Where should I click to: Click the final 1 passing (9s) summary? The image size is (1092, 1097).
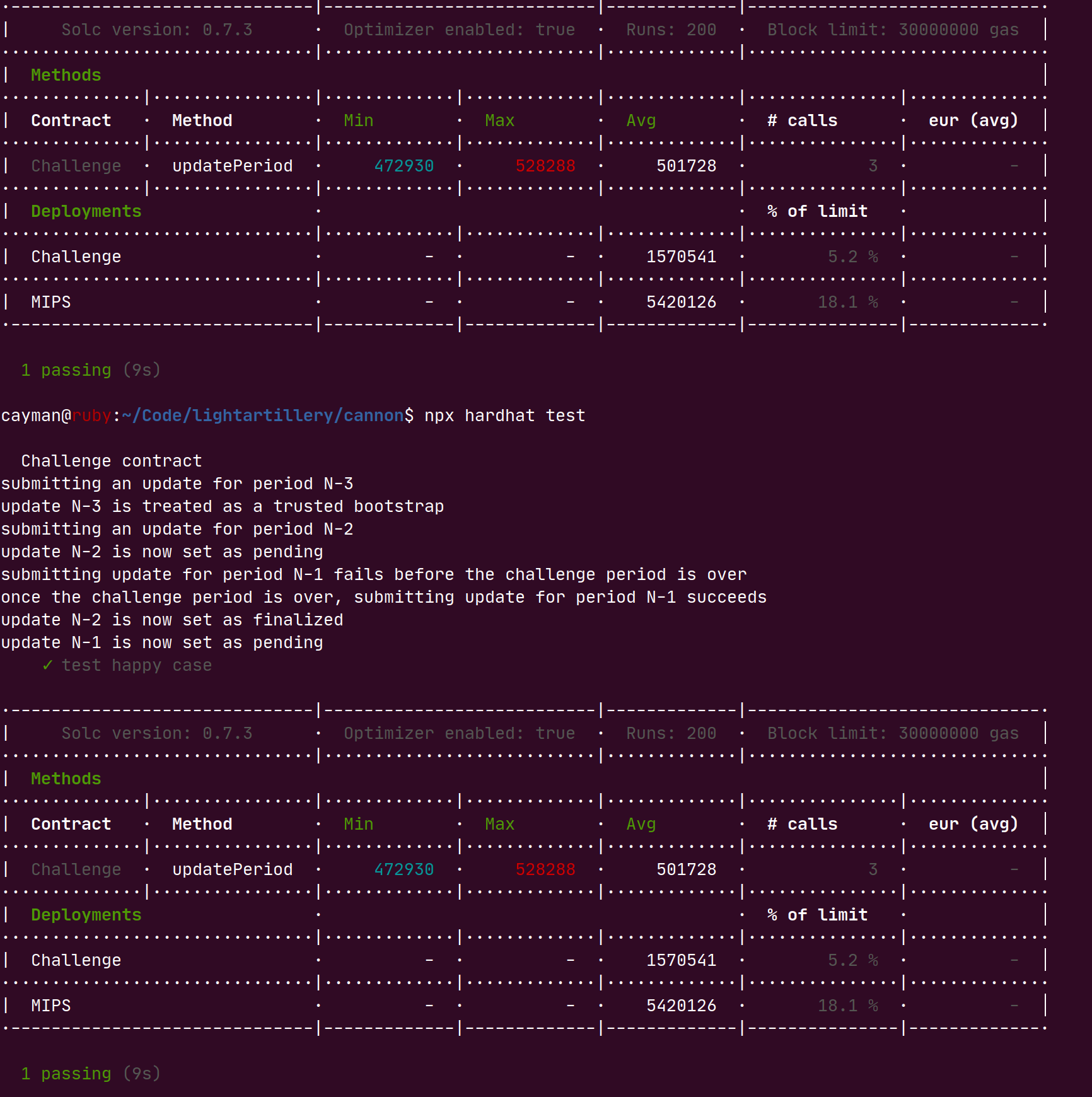[91, 1074]
